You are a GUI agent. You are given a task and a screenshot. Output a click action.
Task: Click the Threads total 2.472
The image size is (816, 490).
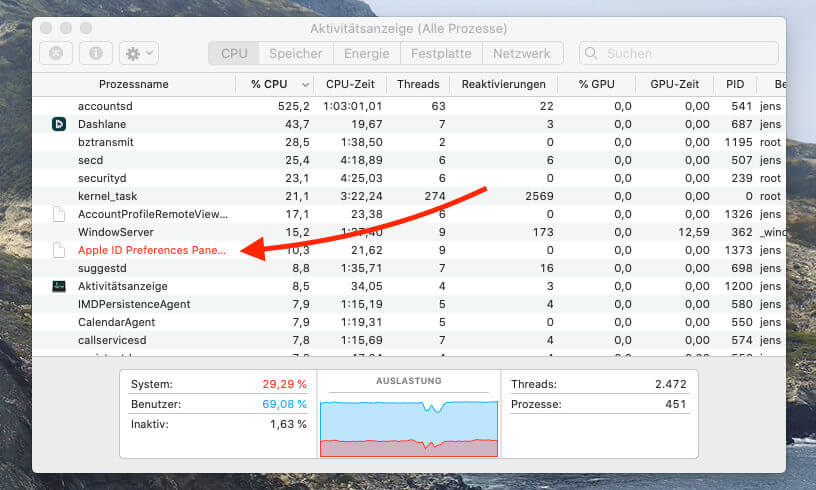pyautogui.click(x=670, y=384)
